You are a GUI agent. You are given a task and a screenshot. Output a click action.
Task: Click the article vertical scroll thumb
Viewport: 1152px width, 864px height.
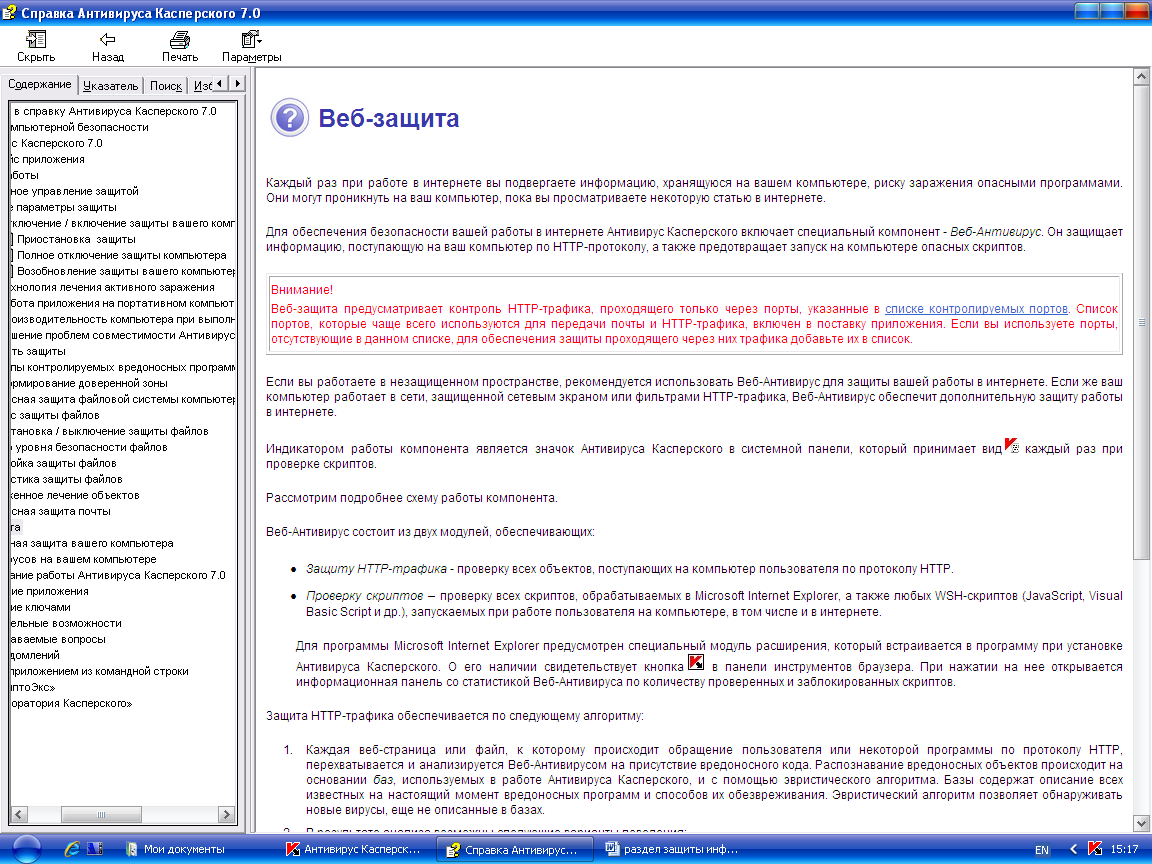[x=1141, y=322]
